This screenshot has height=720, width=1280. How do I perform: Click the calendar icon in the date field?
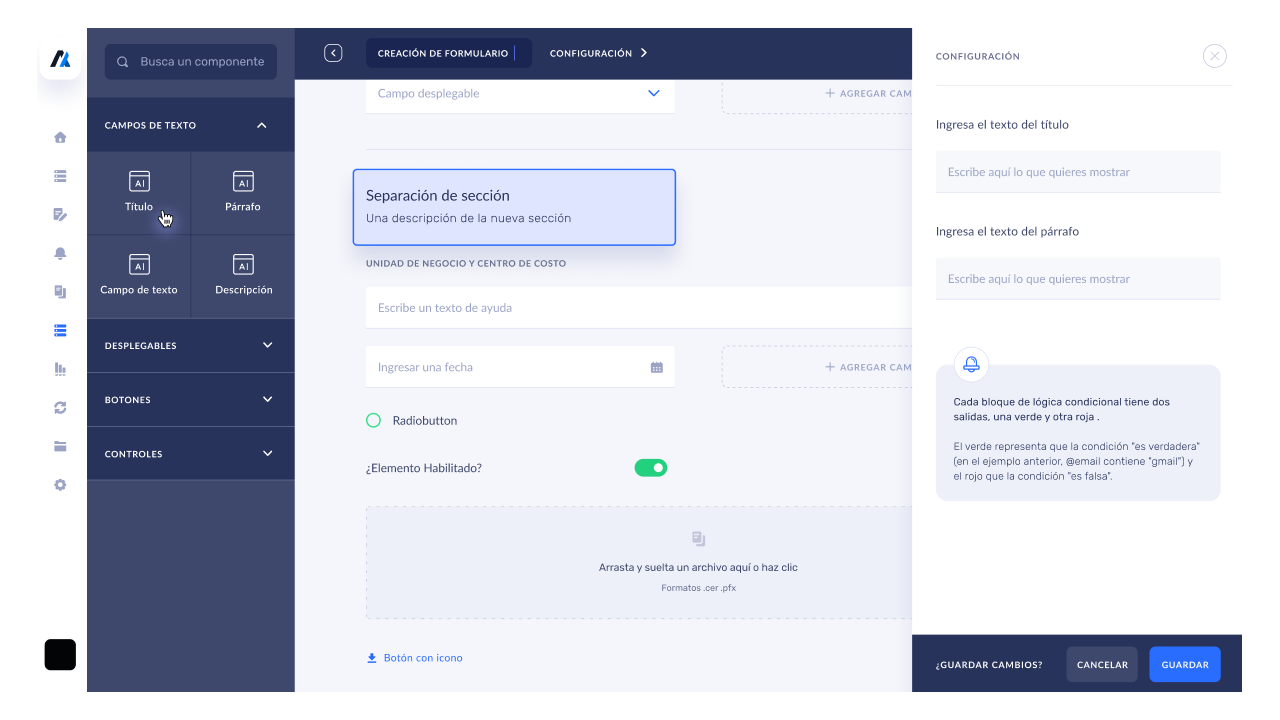tap(657, 367)
